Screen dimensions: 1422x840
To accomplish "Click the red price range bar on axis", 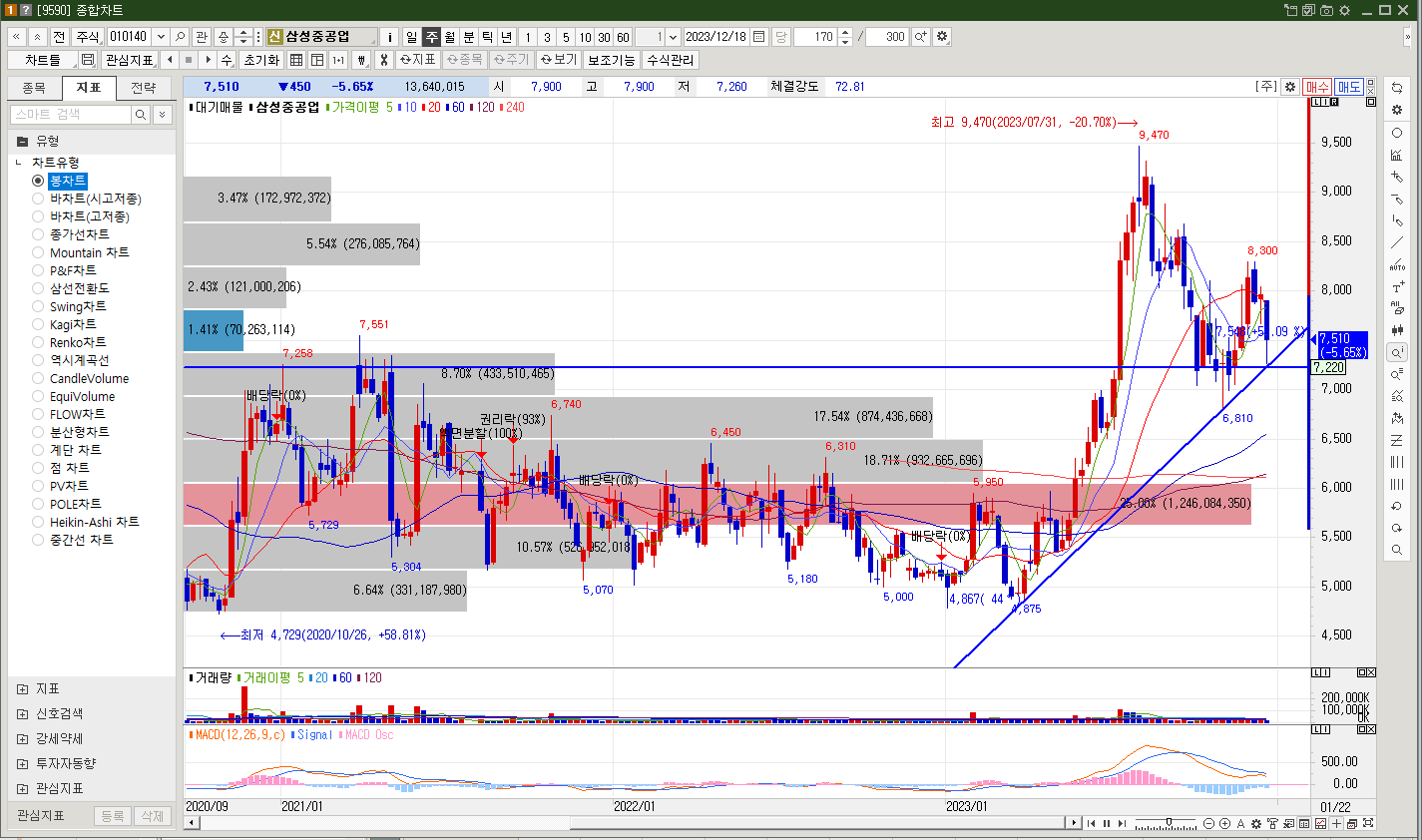I will 1308,195.
